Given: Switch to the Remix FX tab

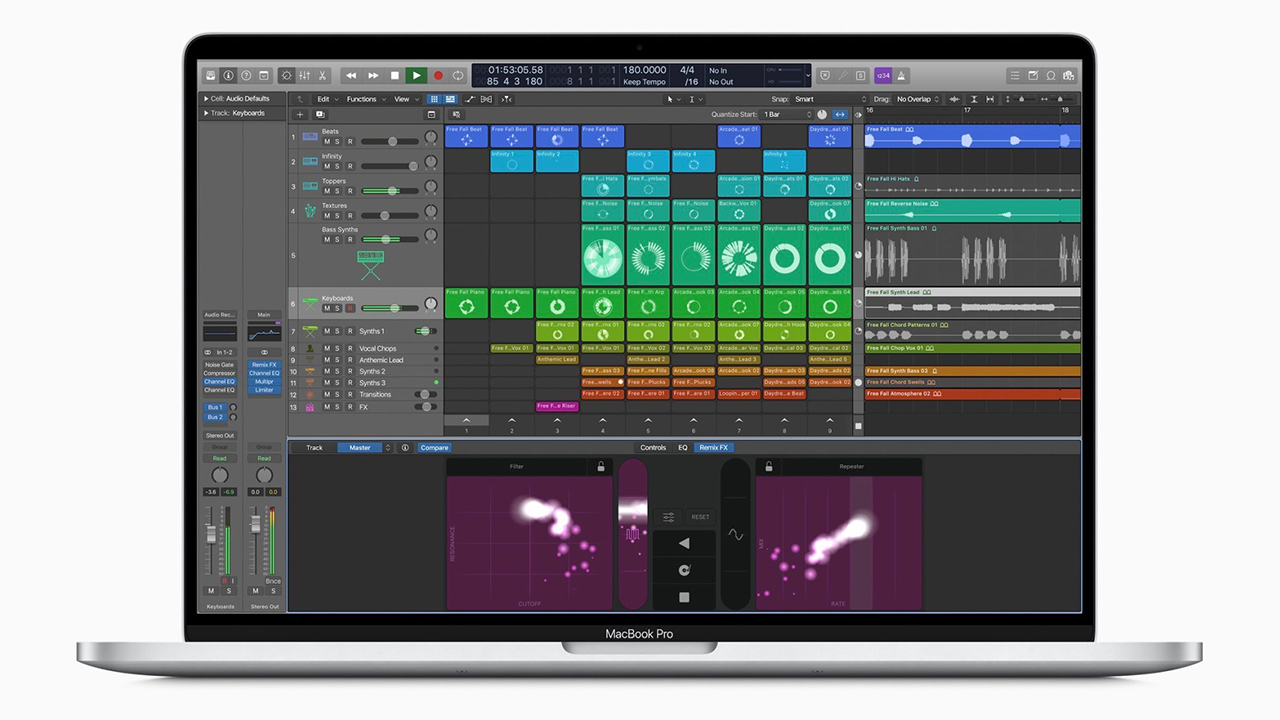Looking at the screenshot, I should coord(714,447).
